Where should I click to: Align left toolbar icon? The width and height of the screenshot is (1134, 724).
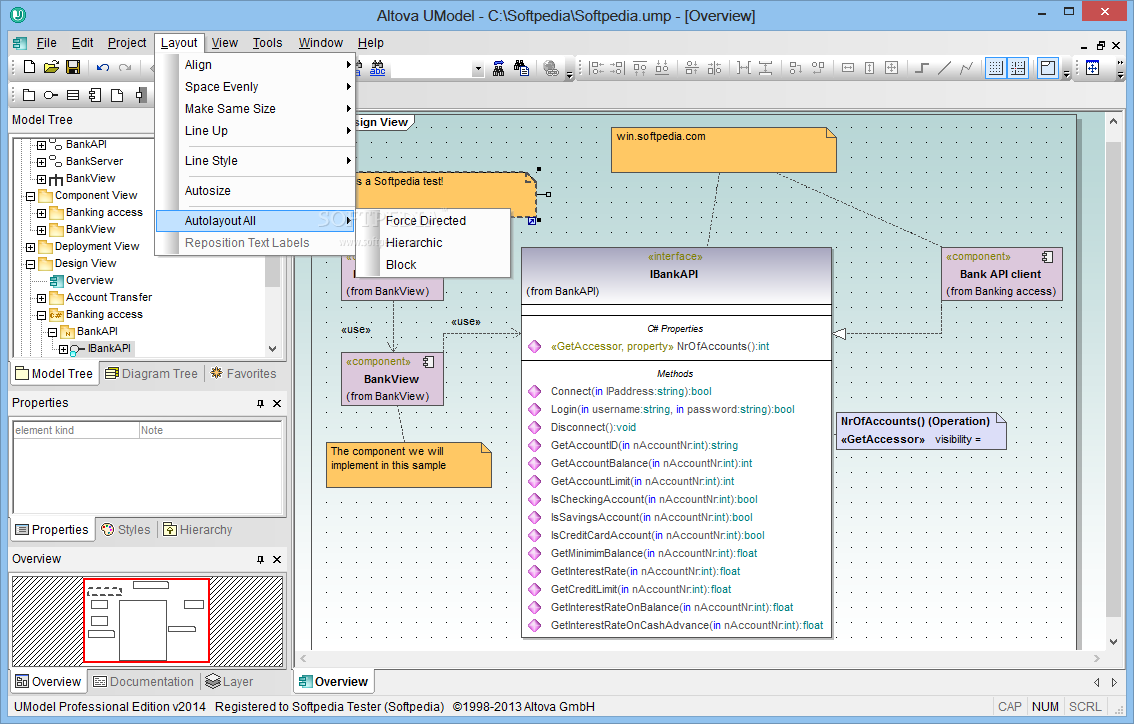point(596,68)
